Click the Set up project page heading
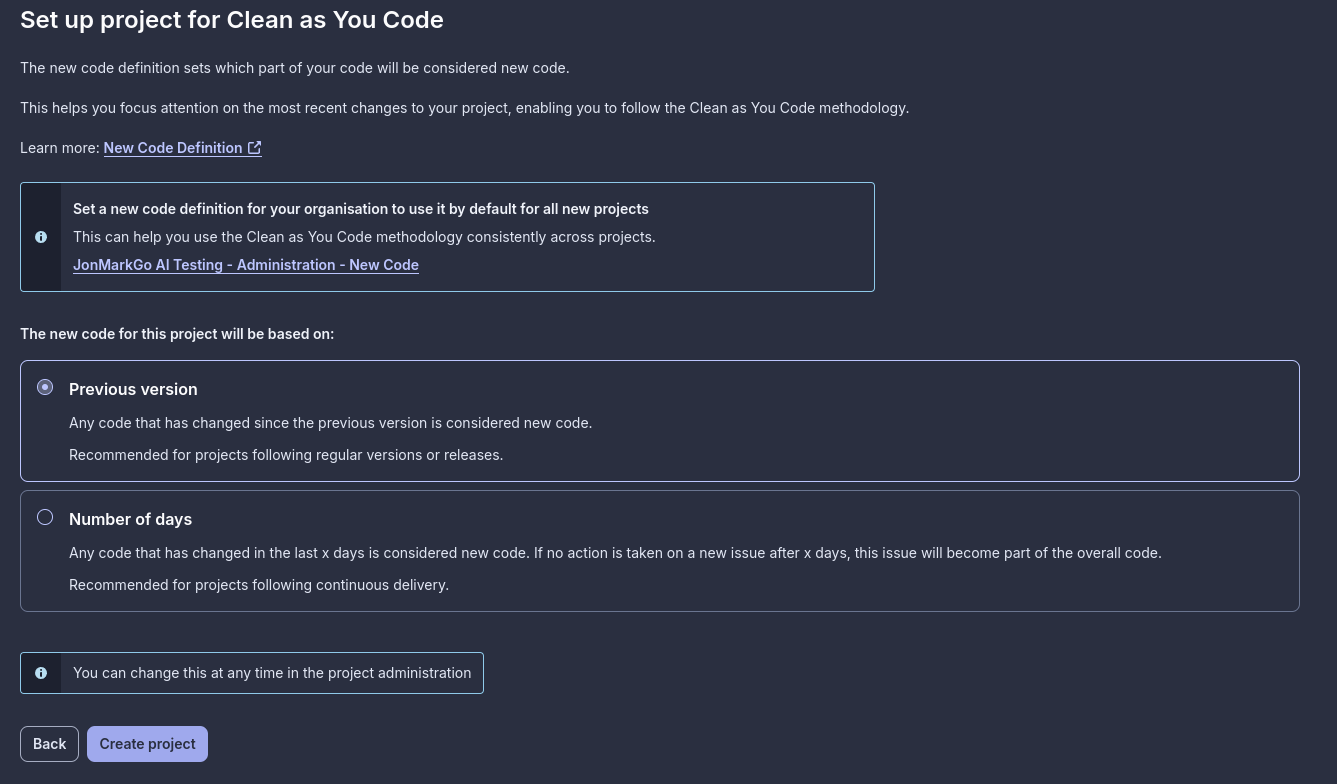This screenshot has height=784, width=1337. pos(232,19)
